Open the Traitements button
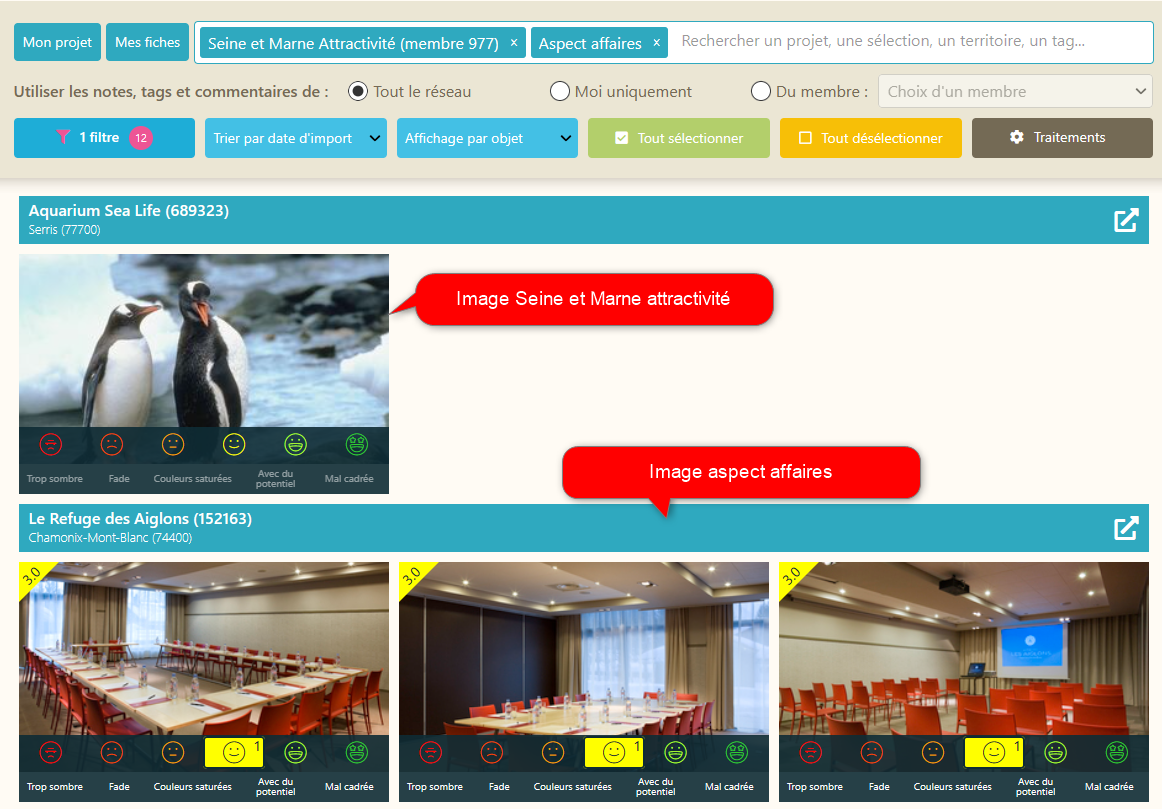Viewport: 1162px width, 809px height. pyautogui.click(x=1062, y=138)
